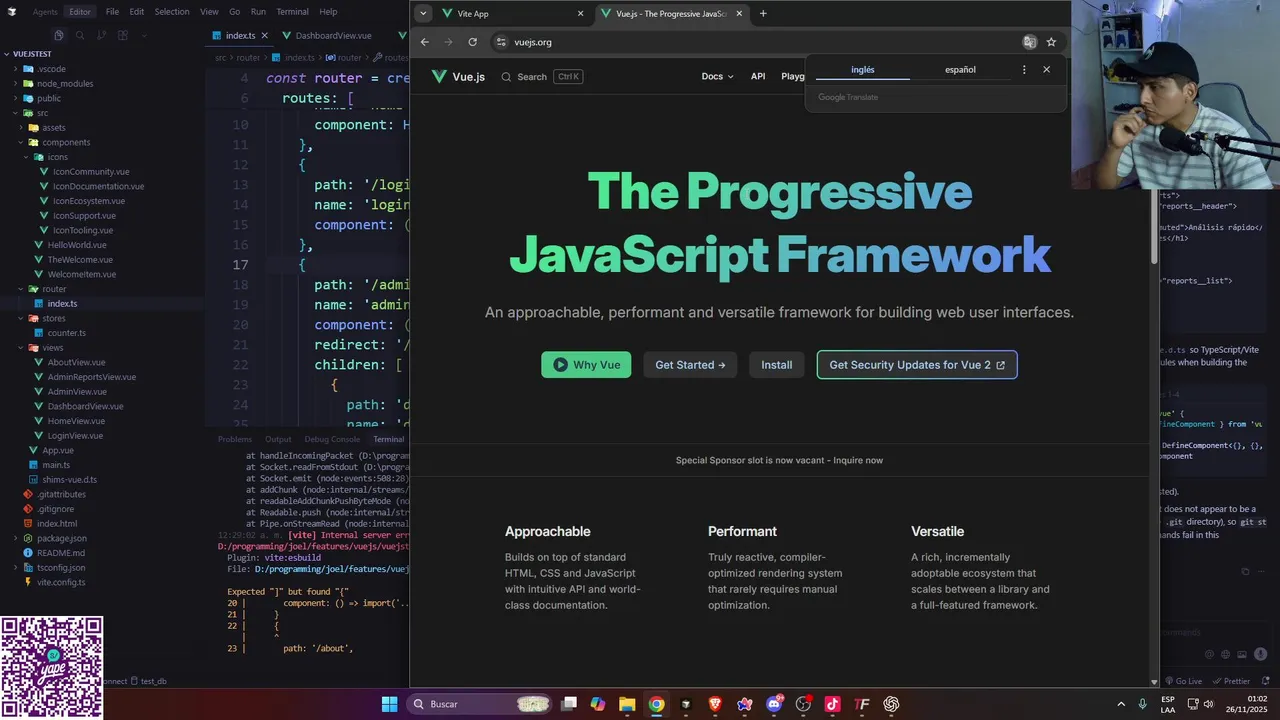Show more sidebar views chevron
Viewport: 1280px width, 720px height.
[x=143, y=35]
